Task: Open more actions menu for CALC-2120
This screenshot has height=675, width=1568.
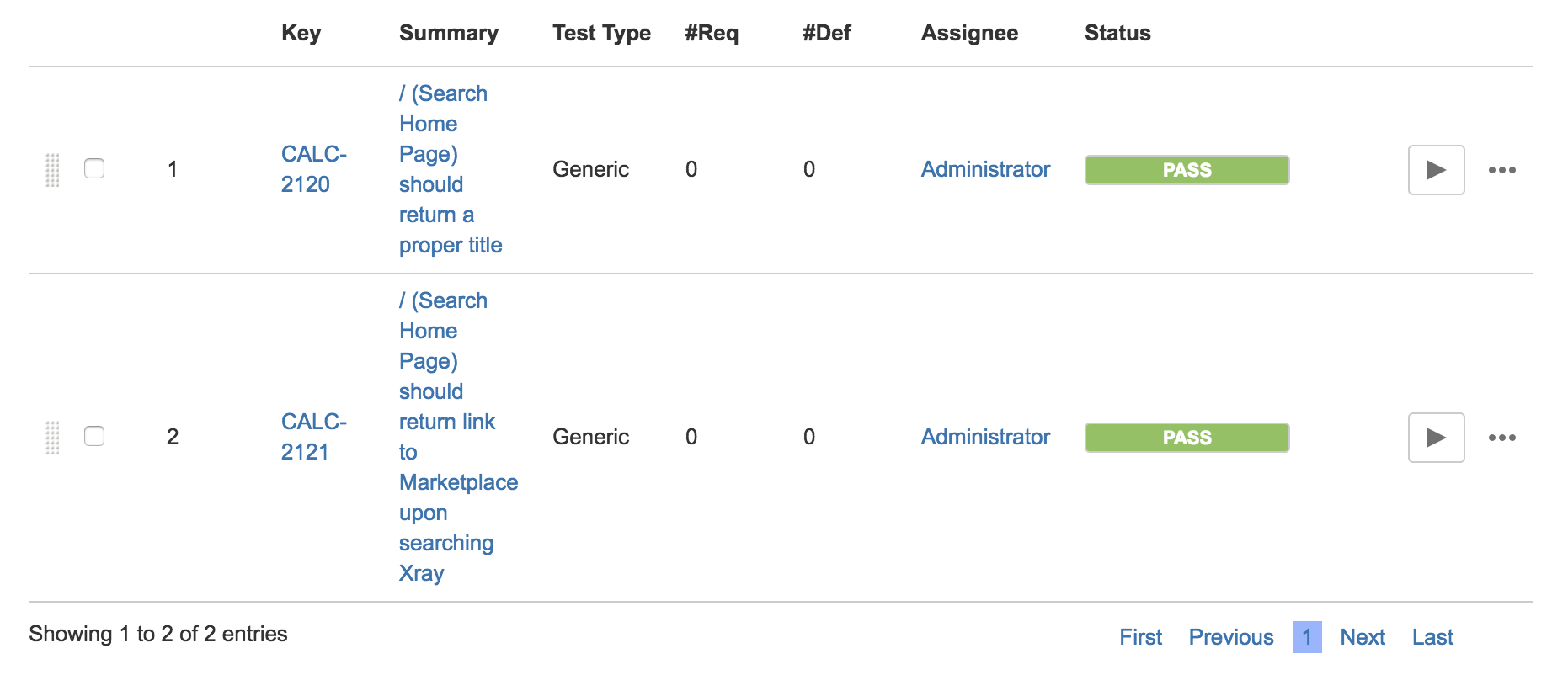Action: tap(1501, 170)
